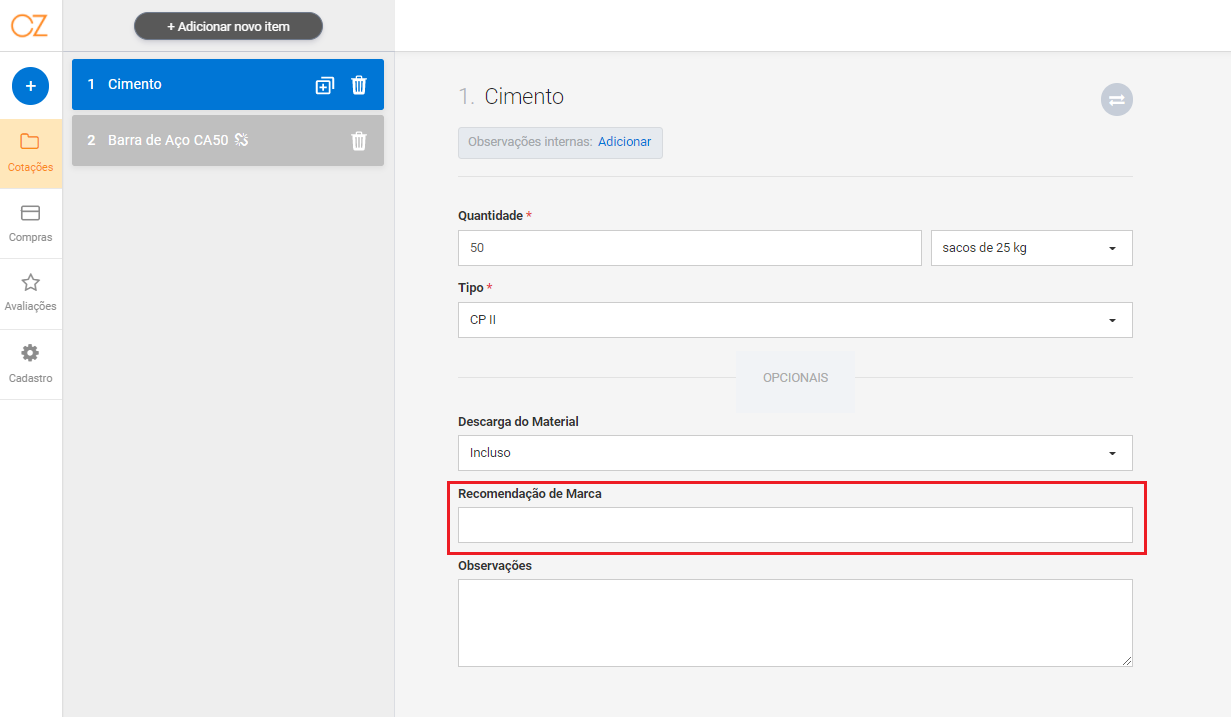Viewport: 1231px width, 717px height.
Task: Open the Compras section
Action: tap(30, 224)
